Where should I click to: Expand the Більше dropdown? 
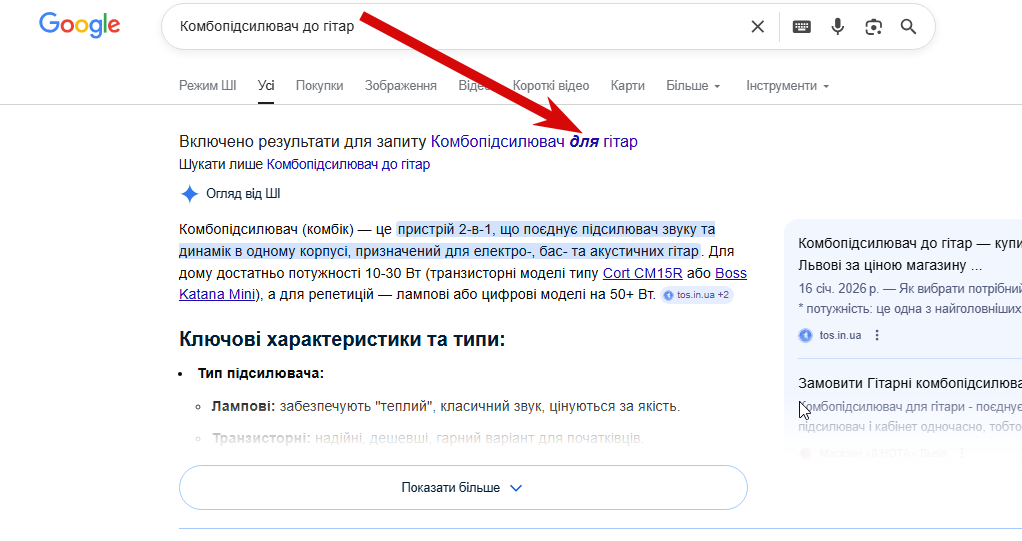coord(694,85)
